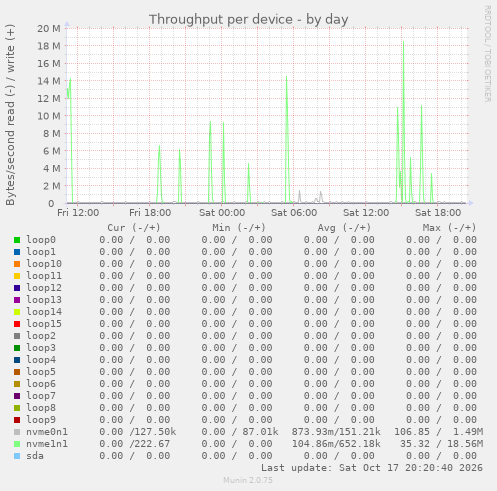The width and height of the screenshot is (497, 491).
Task: Click the loop12 dark blue legend swatch
Action: click(17, 288)
